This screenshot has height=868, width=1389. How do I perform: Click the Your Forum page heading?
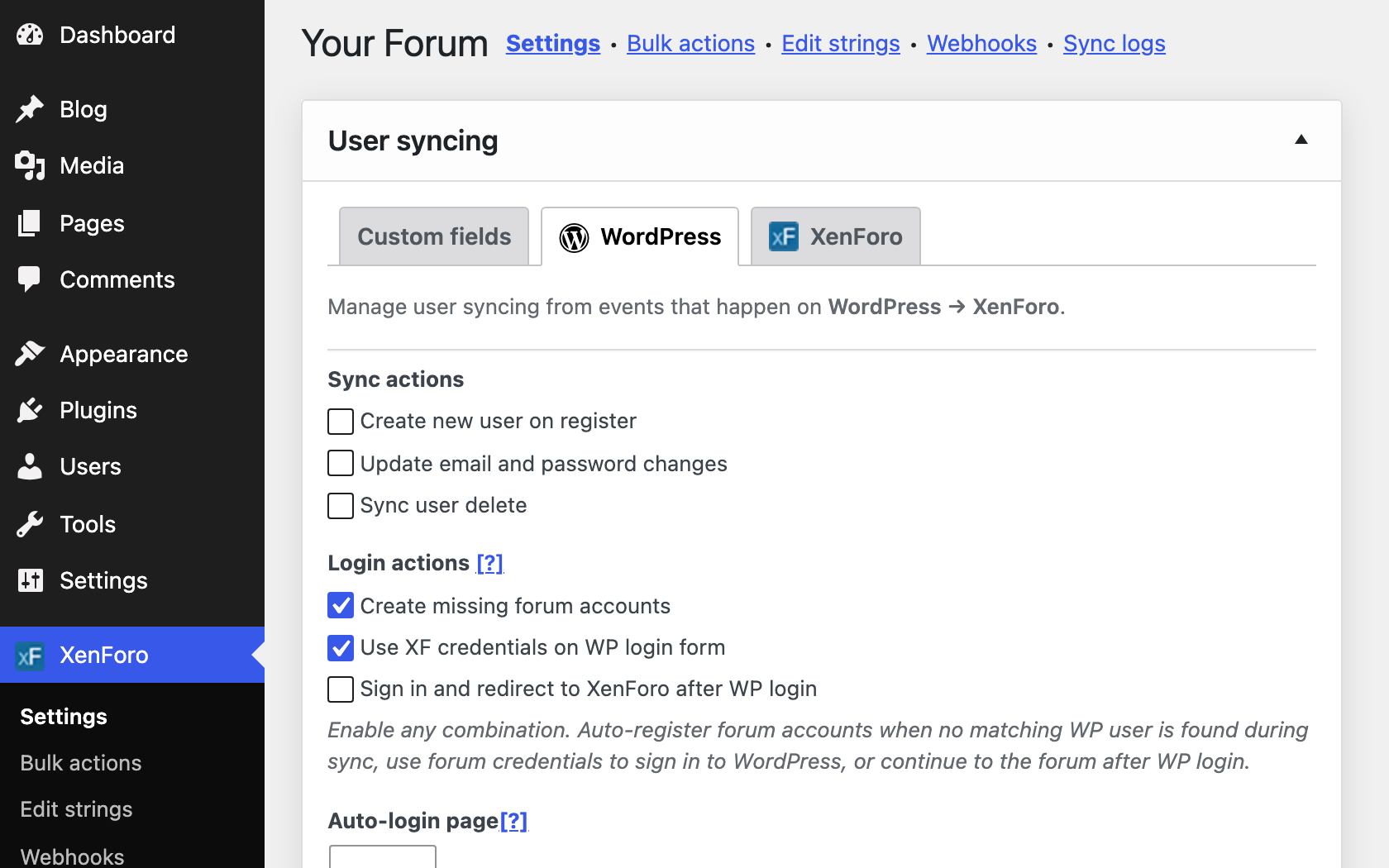pos(394,43)
